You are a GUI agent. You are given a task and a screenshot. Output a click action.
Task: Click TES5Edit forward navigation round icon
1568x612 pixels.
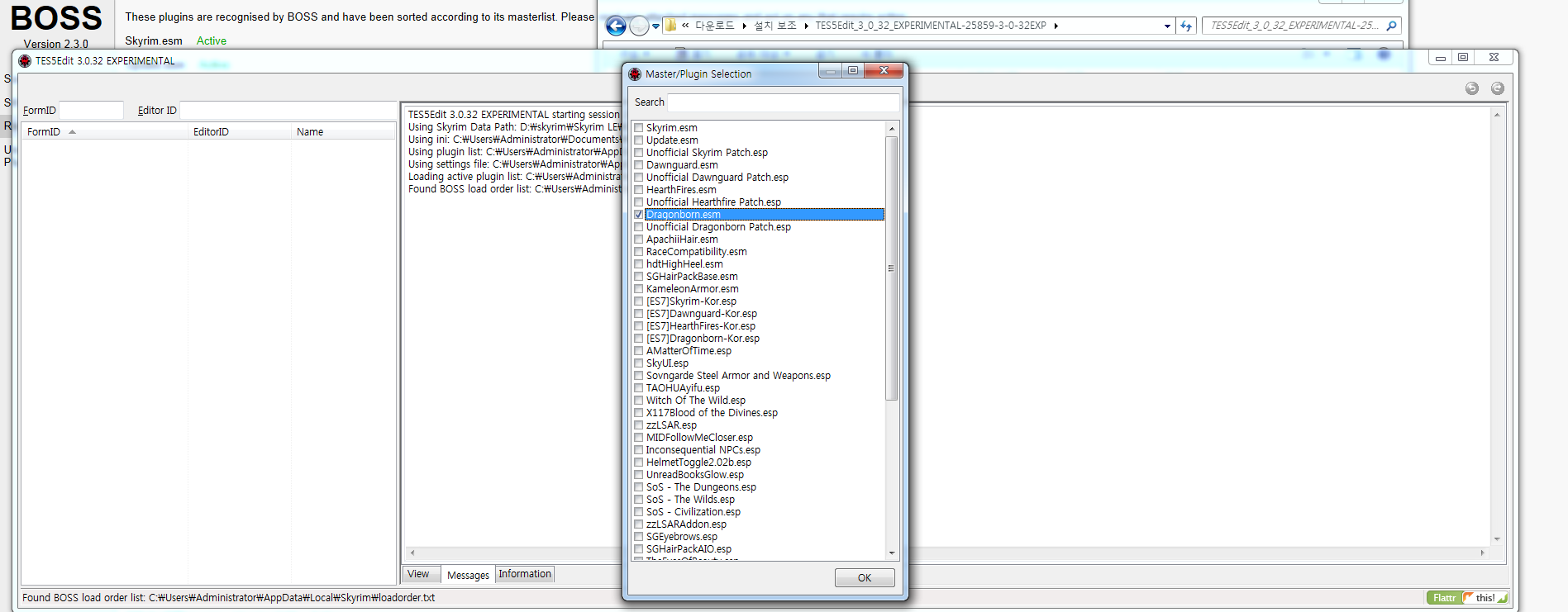[x=1498, y=88]
